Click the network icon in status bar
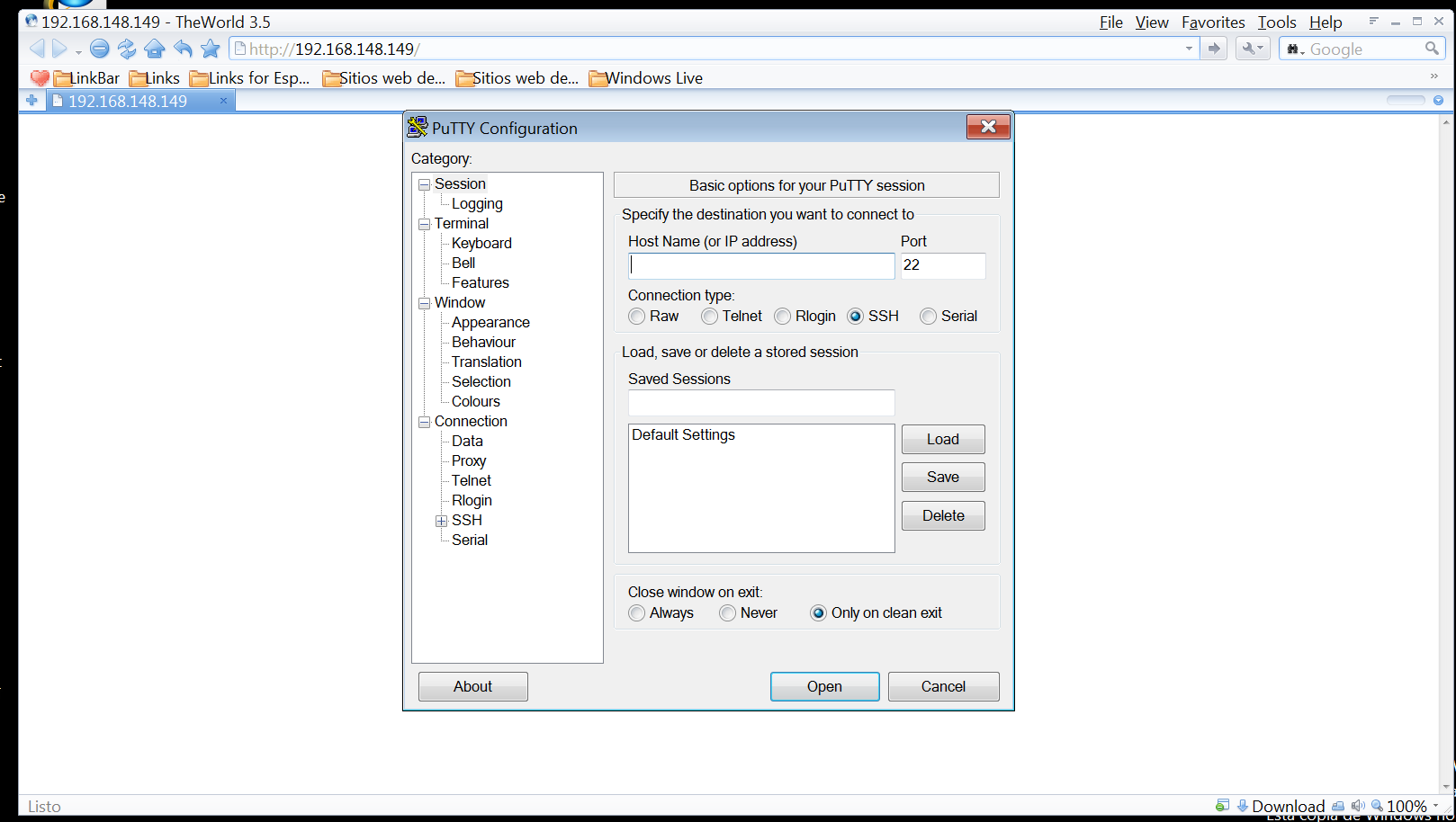Screen dimensions: 1456x822 pyautogui.click(x=1338, y=806)
